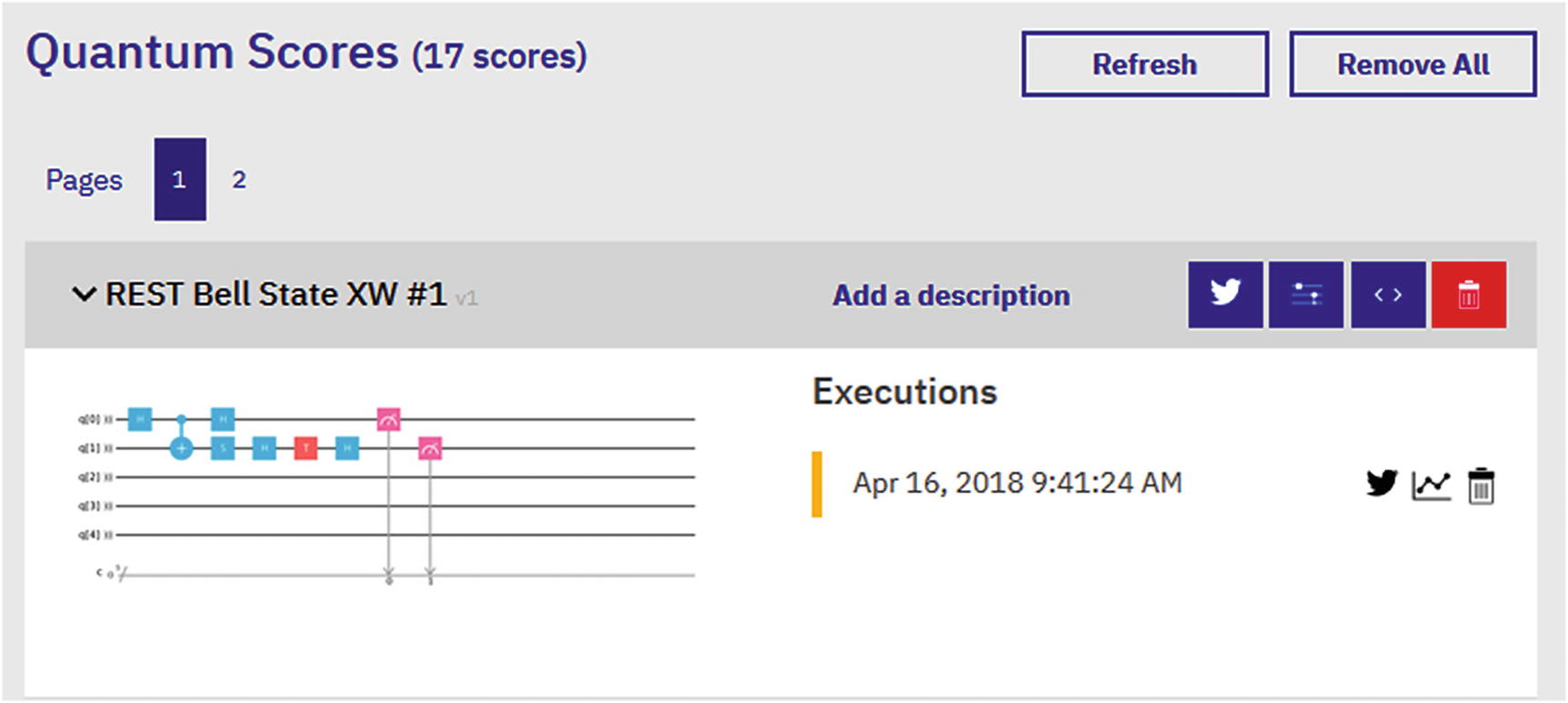
Task: Share the score via the blue Twitter button
Action: click(1224, 295)
